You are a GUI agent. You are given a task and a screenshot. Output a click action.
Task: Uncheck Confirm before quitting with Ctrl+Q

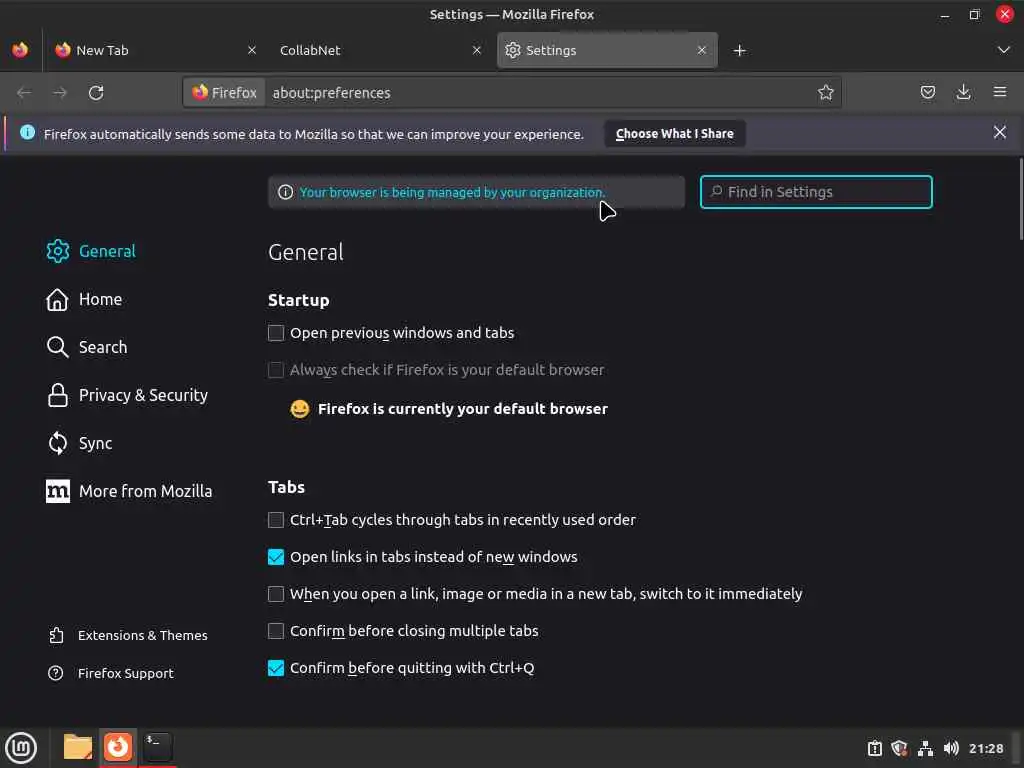click(x=276, y=668)
